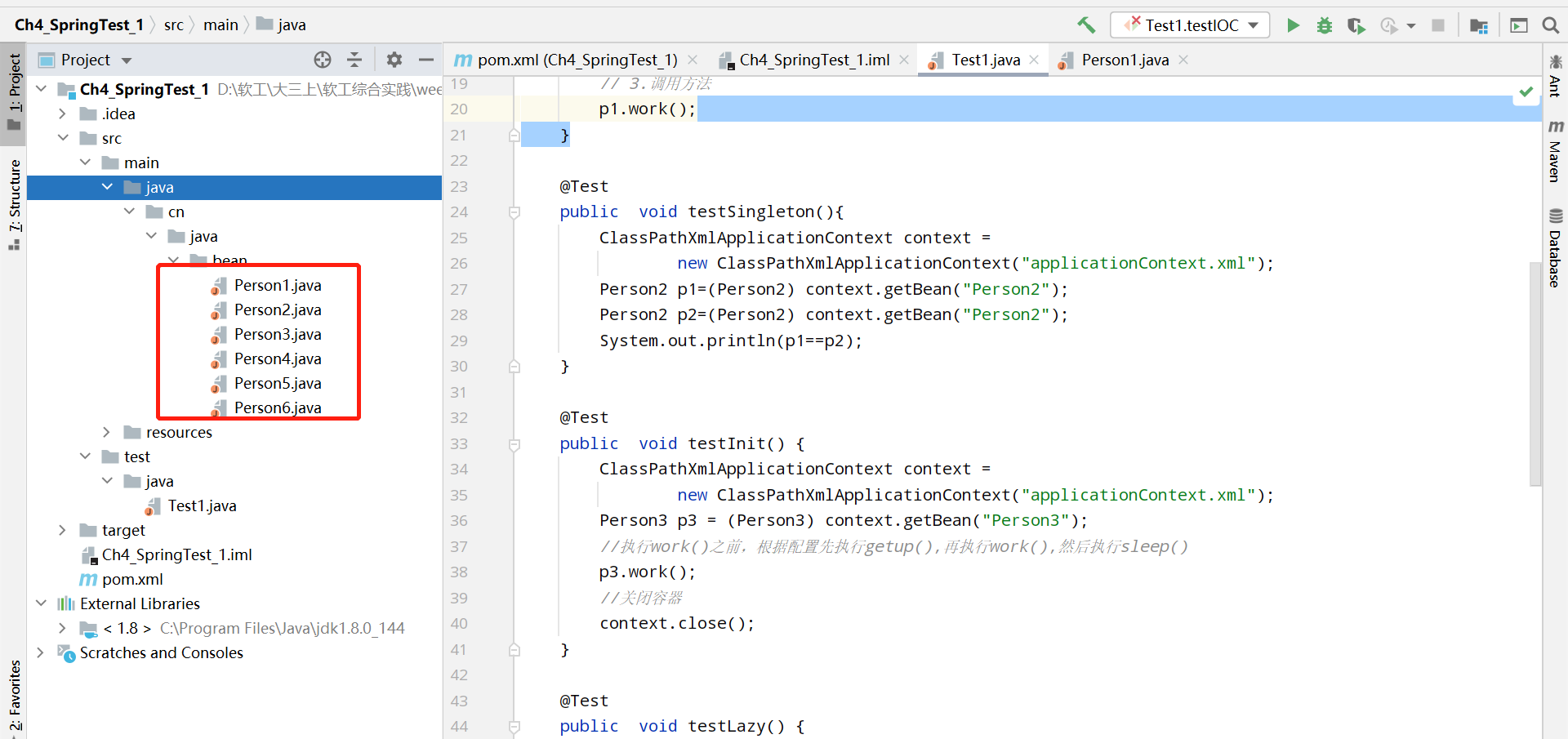Run tests with Coverage icon
Screen dimensions: 1568x739
pyautogui.click(x=1356, y=25)
